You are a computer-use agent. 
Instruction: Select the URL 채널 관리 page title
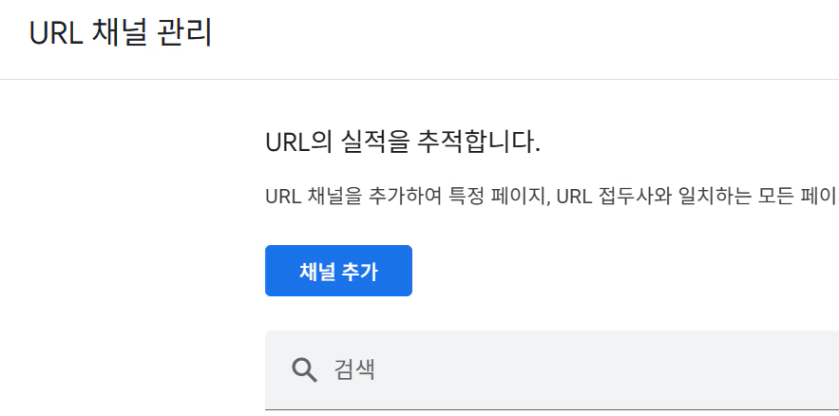(x=120, y=33)
